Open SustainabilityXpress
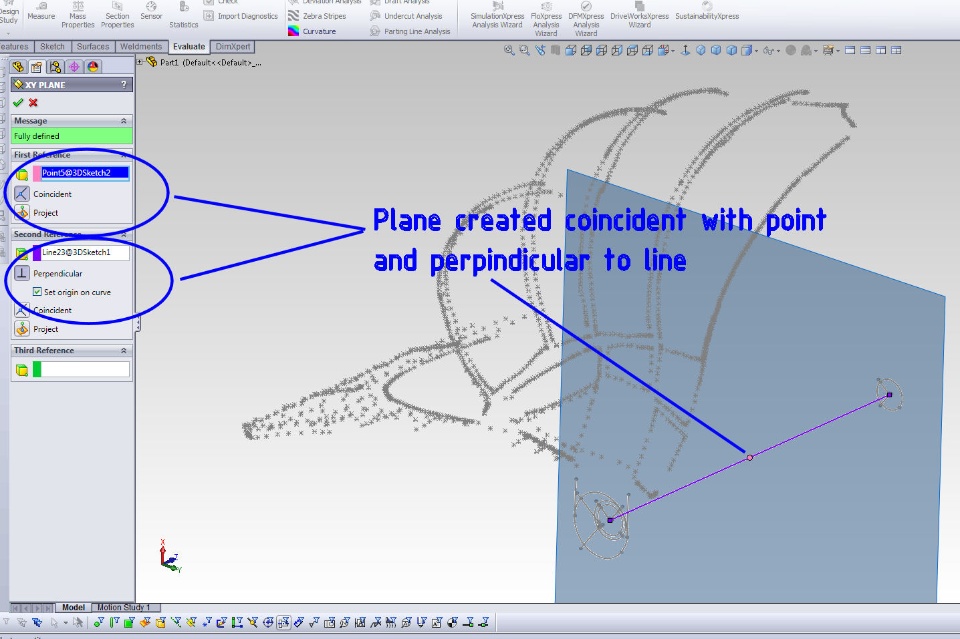Screen dimensions: 960x639 (x=707, y=11)
